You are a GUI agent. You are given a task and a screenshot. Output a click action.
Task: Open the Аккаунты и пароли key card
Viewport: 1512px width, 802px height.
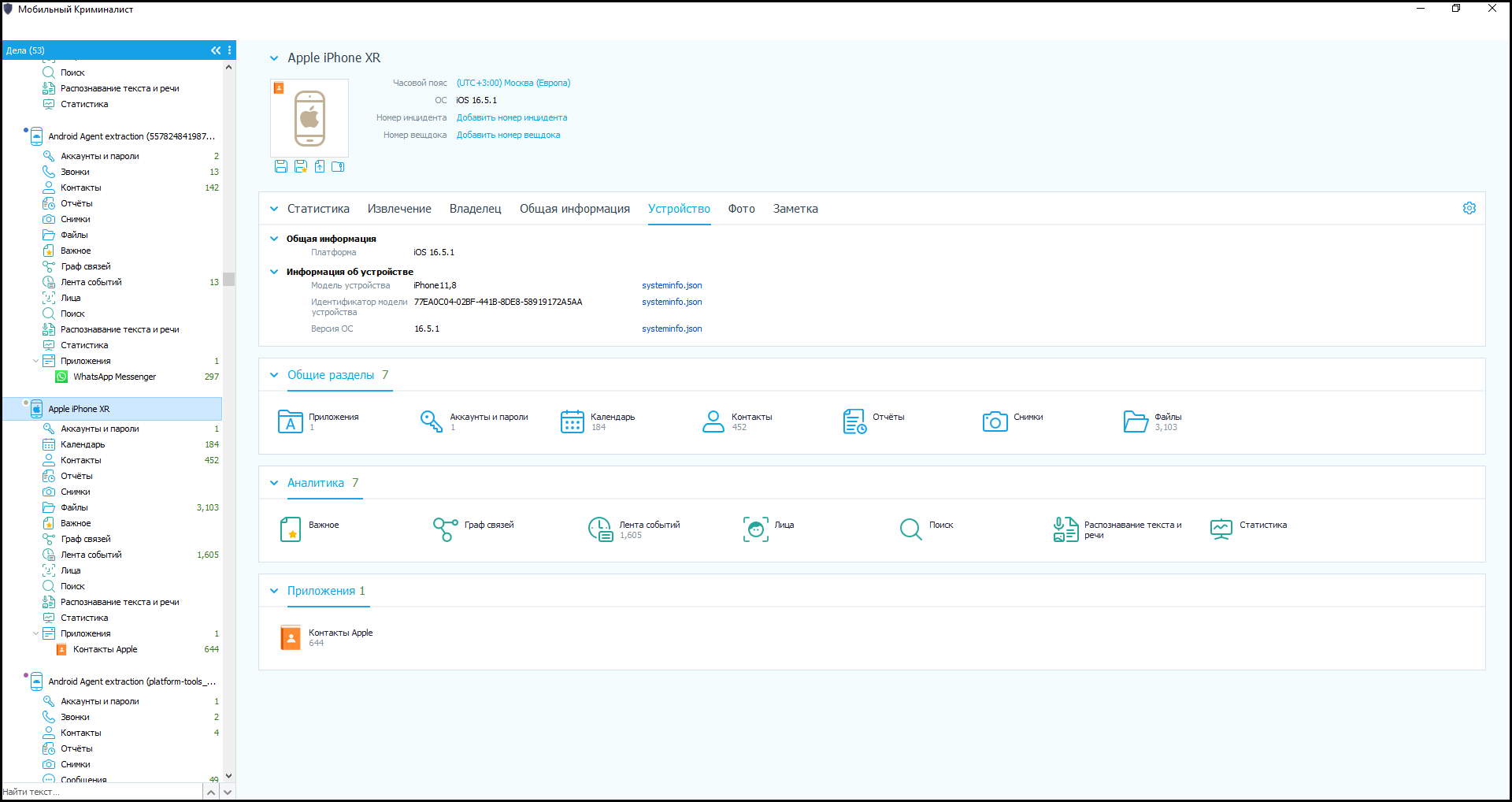point(473,421)
